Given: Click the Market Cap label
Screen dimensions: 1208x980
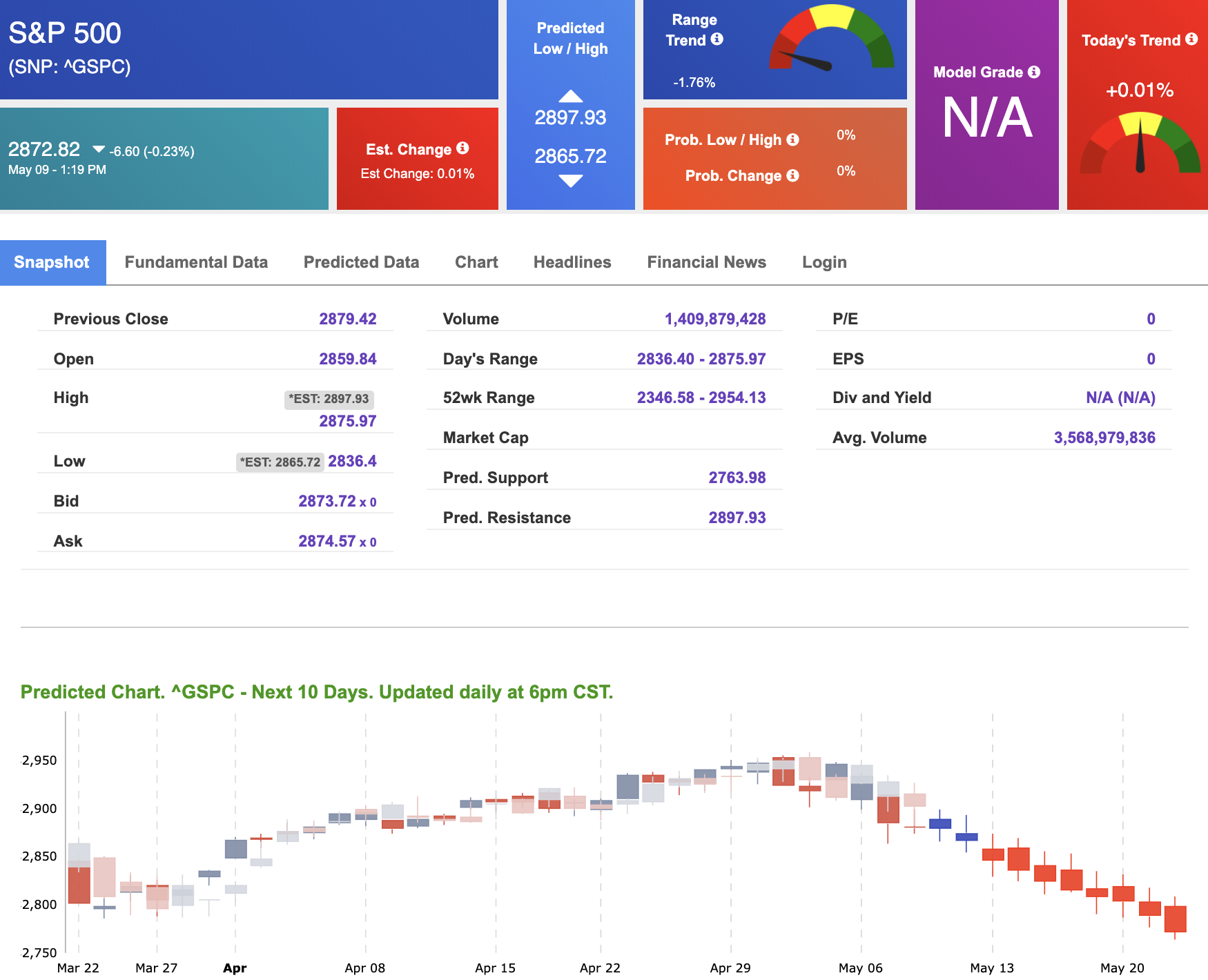Looking at the screenshot, I should tap(486, 438).
